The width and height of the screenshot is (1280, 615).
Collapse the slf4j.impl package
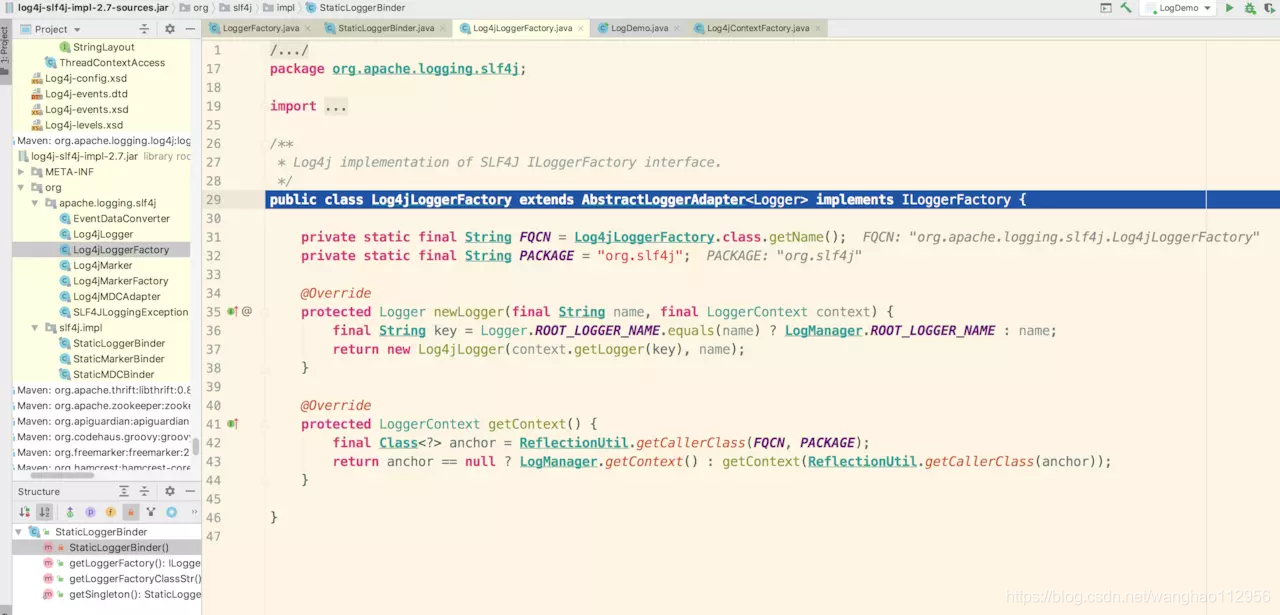pyautogui.click(x=35, y=327)
